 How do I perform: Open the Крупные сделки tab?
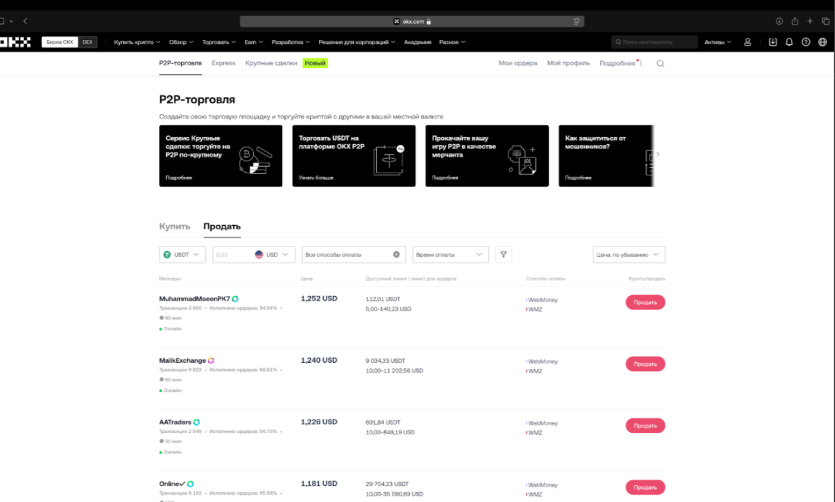coord(271,63)
